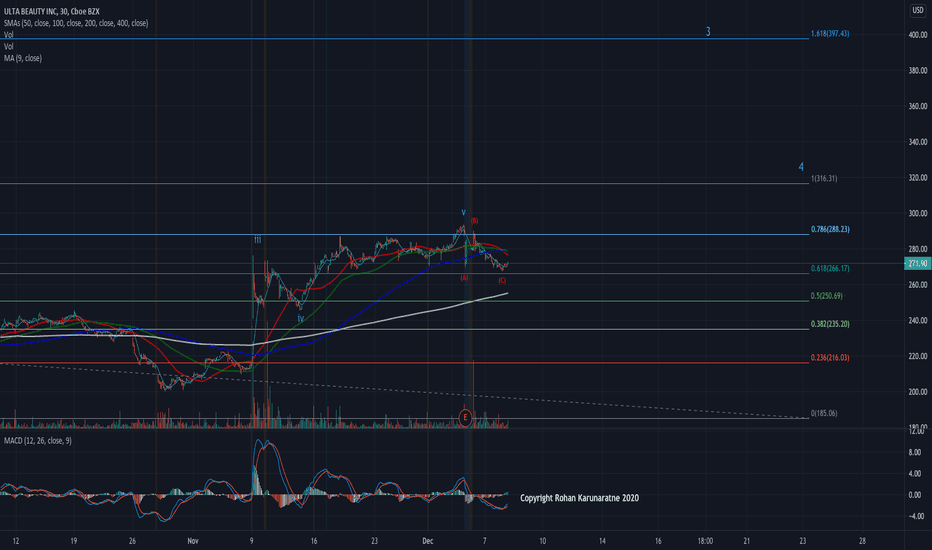
Task: Click the '14' date axis label
Action: 602,541
